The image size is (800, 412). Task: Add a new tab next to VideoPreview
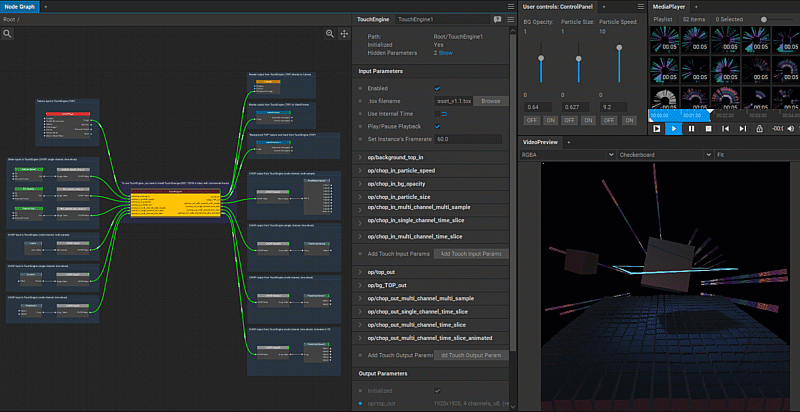point(569,142)
